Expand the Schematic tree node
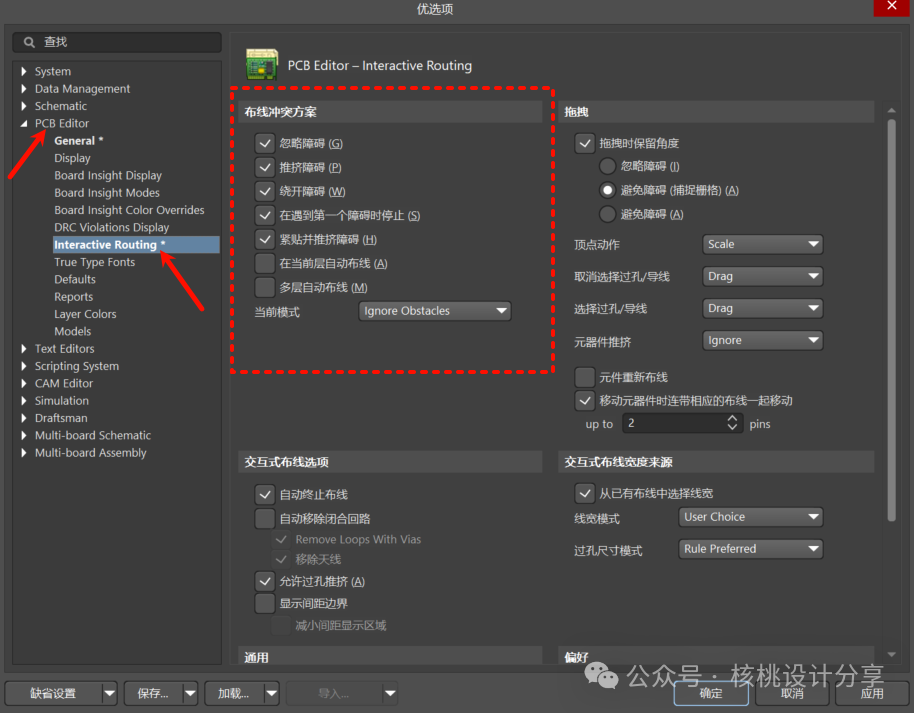 [x=25, y=106]
